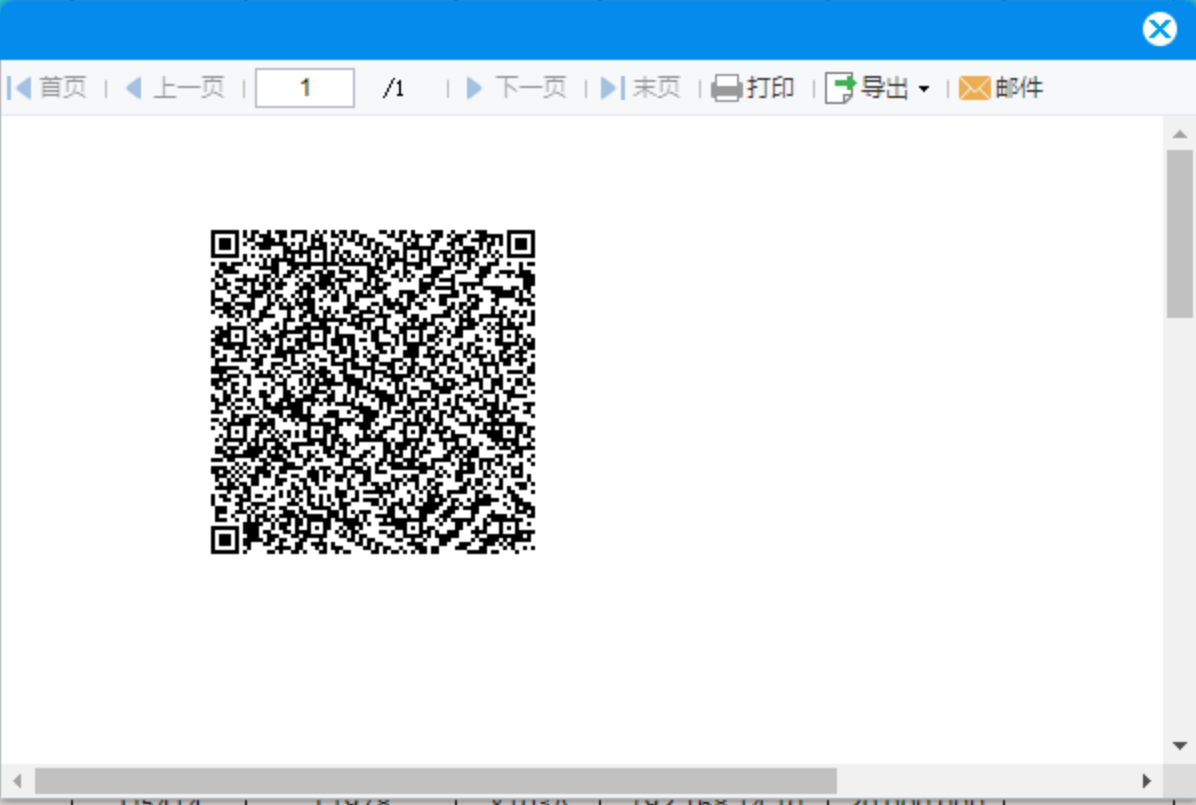
Task: Send by email with 邮件 button
Action: (x=1001, y=88)
